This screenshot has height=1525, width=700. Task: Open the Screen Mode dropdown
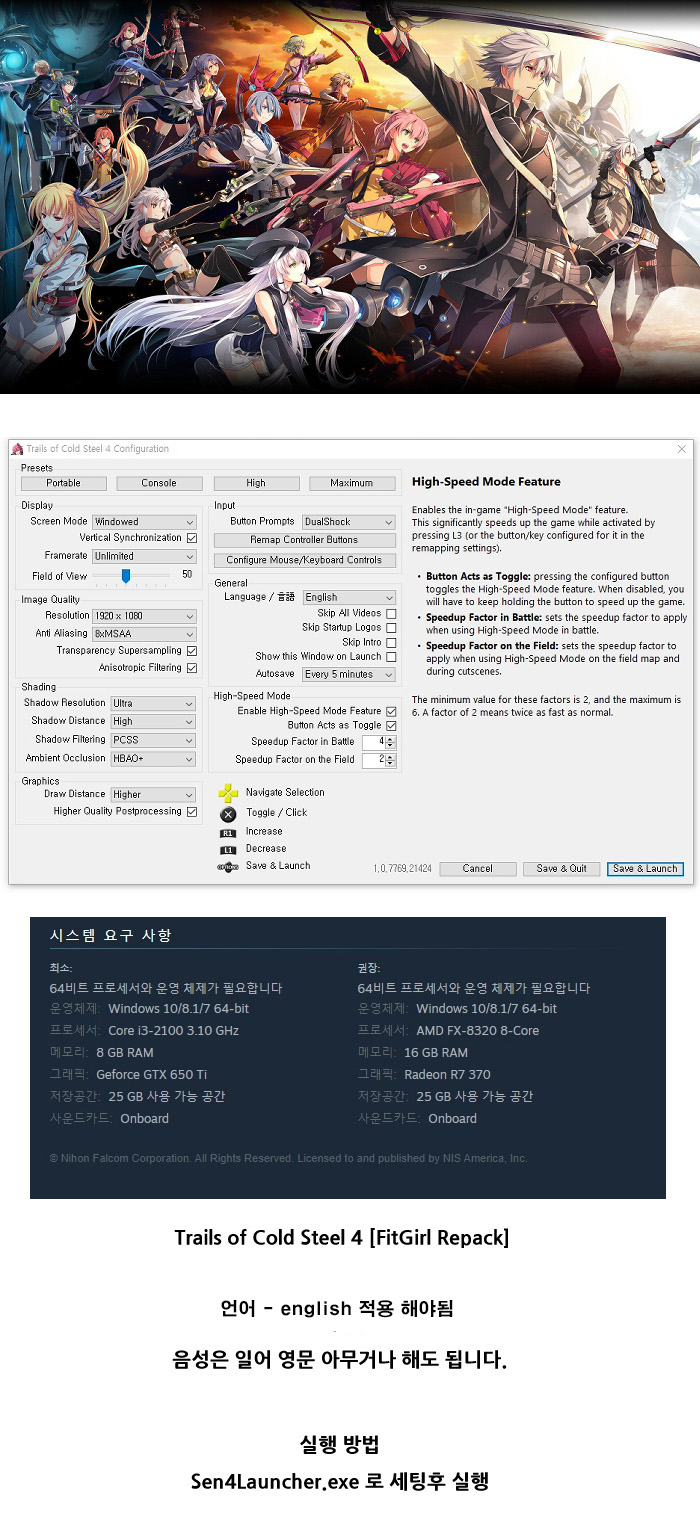[144, 522]
